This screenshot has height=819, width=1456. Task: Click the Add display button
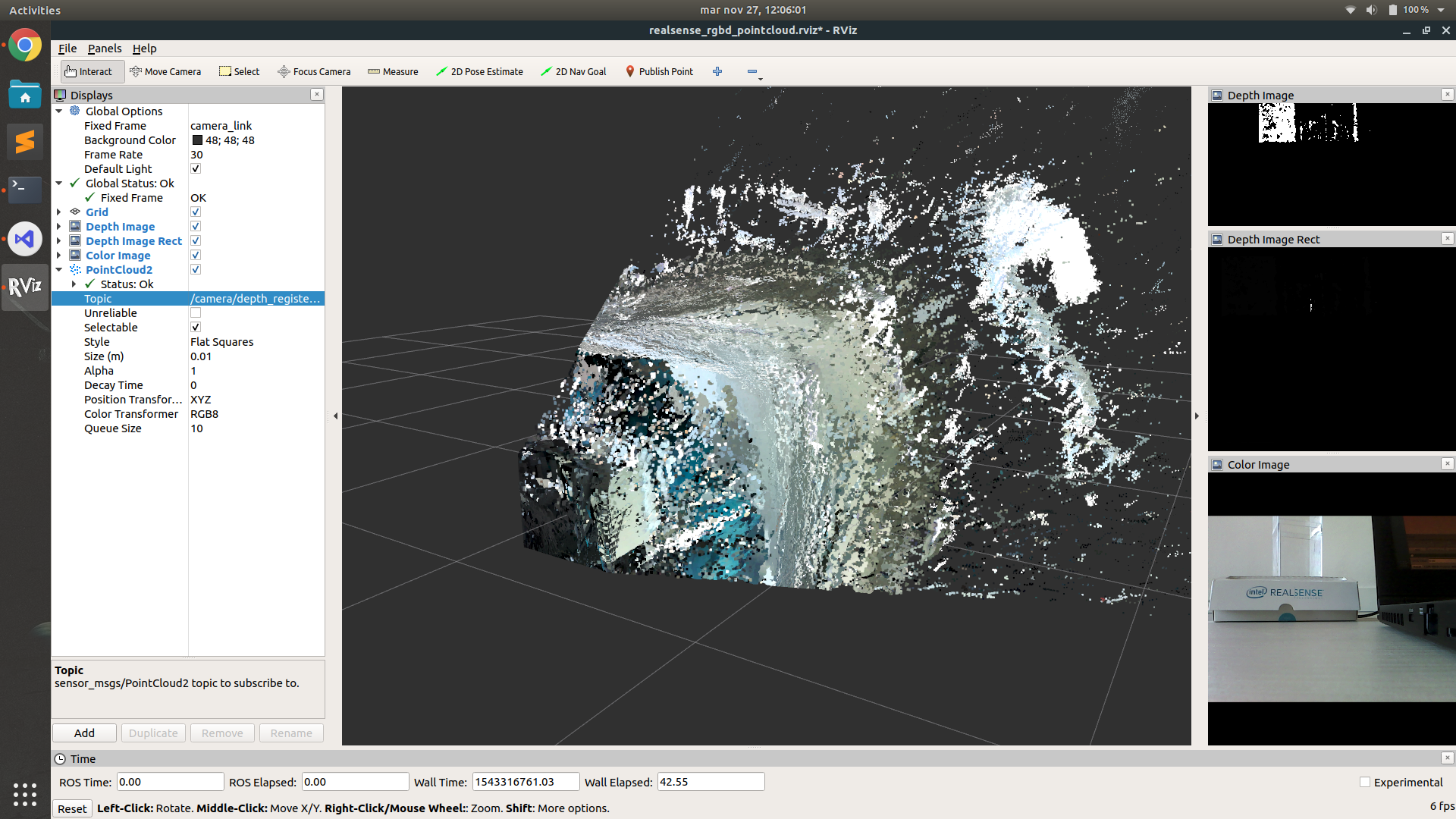pos(83,733)
